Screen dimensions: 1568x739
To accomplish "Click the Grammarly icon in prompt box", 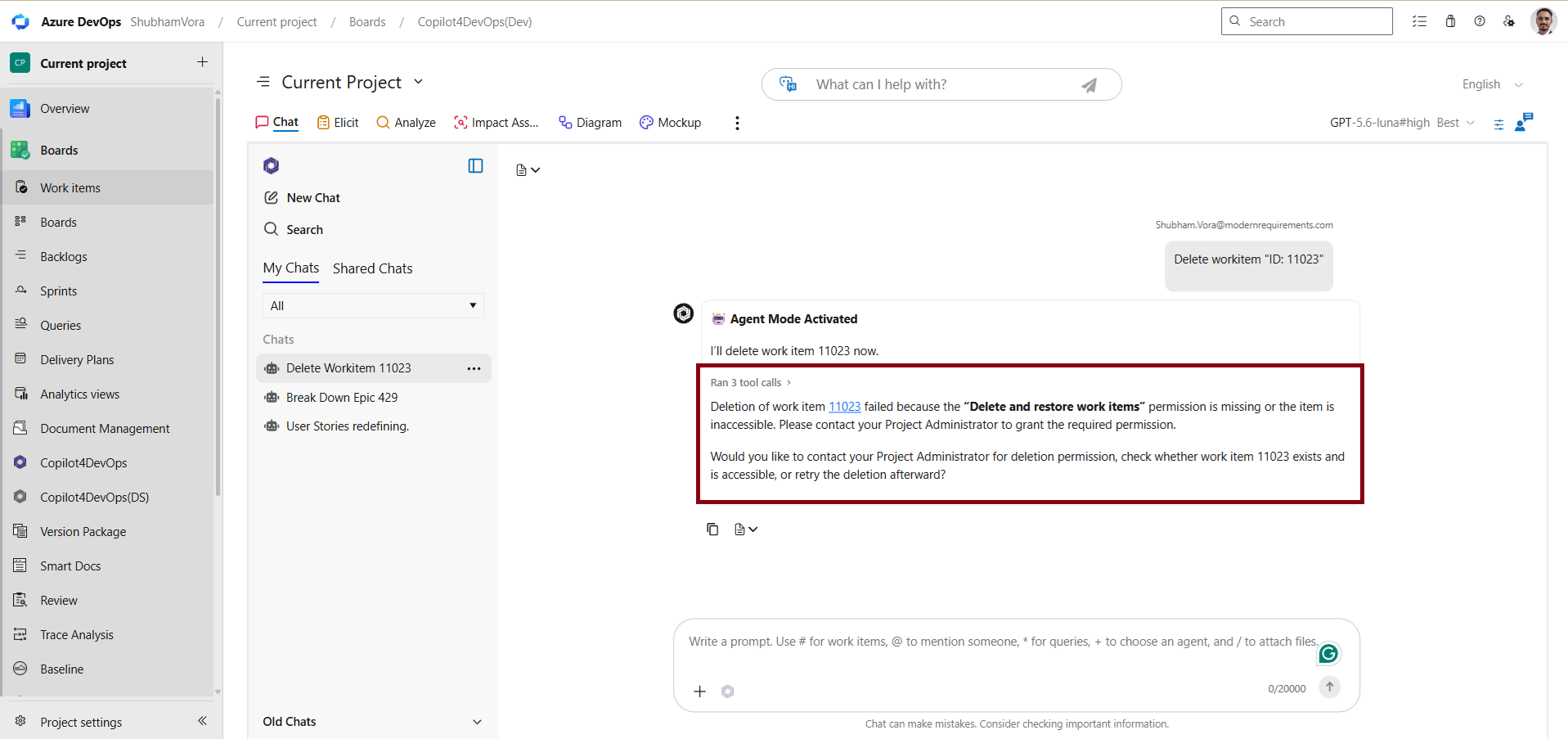I will [1328, 653].
